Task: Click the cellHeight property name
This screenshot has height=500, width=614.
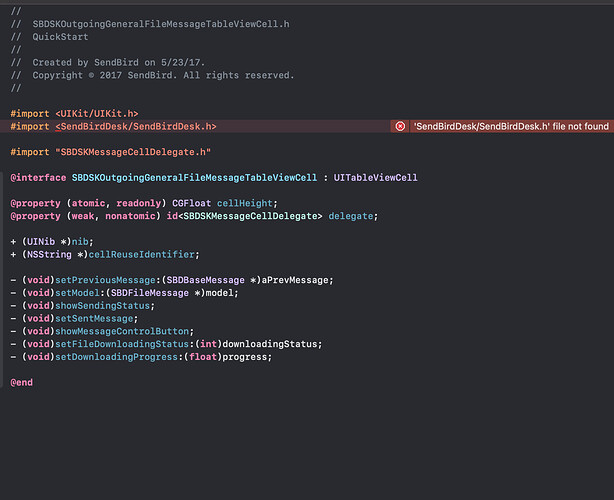Action: (x=245, y=204)
